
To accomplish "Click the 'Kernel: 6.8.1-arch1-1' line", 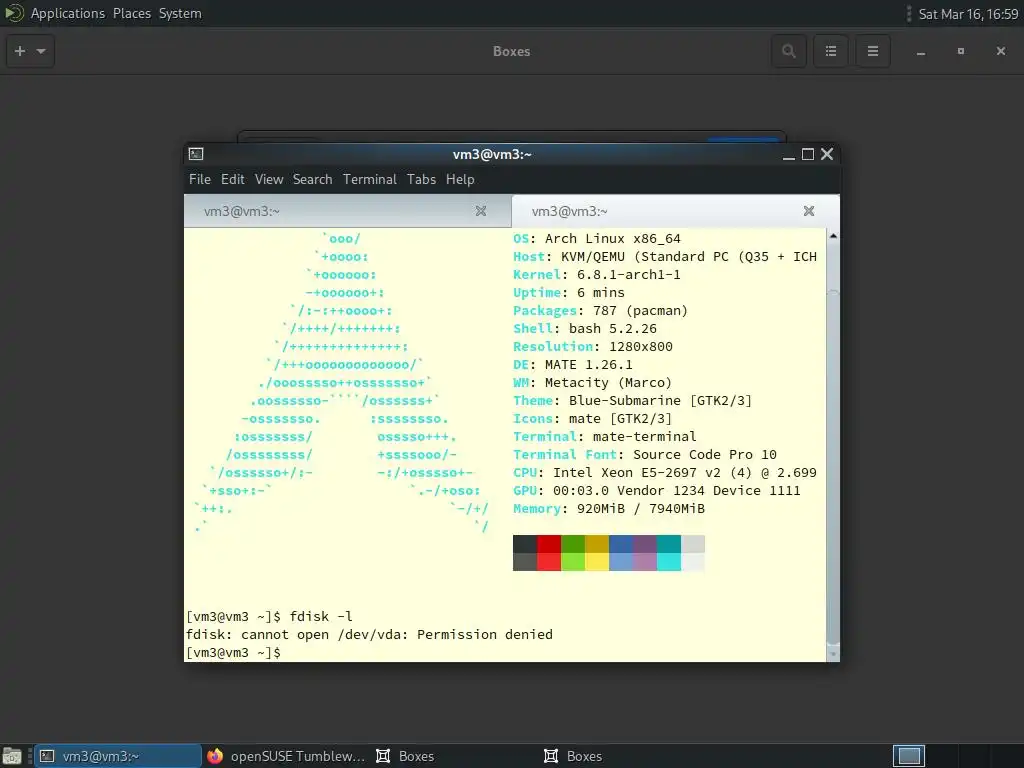I will tap(597, 275).
